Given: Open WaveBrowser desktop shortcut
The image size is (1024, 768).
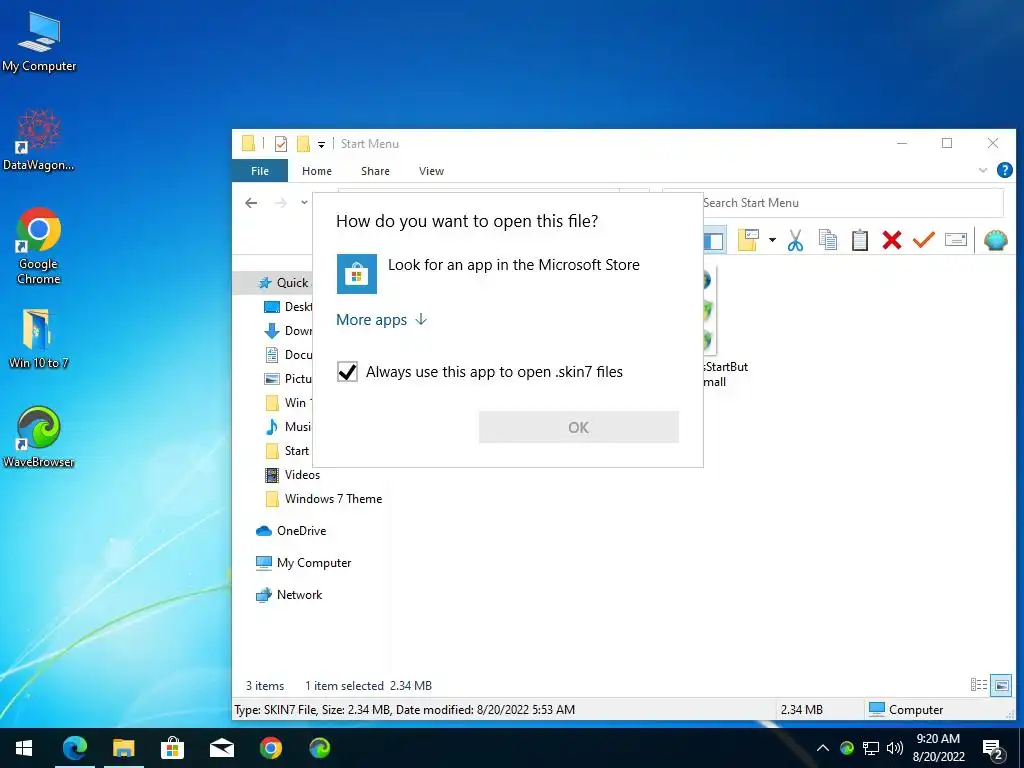Looking at the screenshot, I should [x=39, y=436].
